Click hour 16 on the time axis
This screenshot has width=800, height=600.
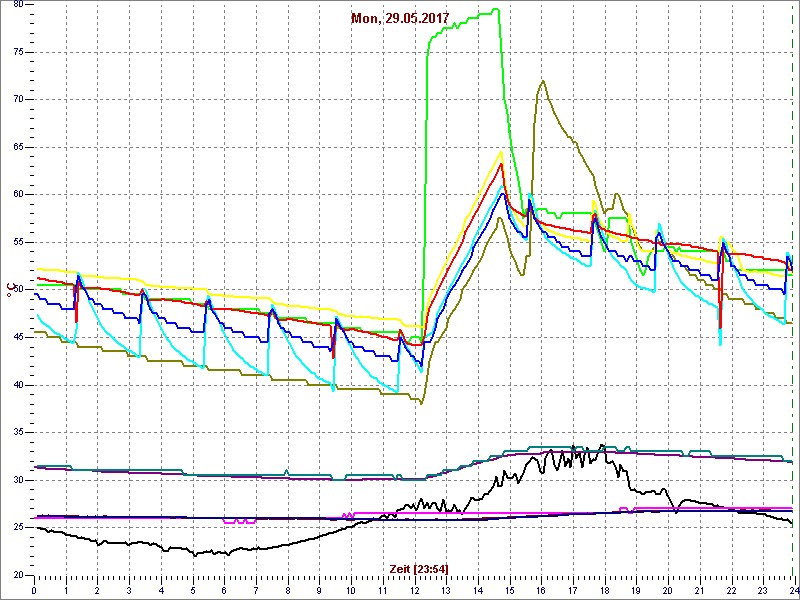click(541, 591)
